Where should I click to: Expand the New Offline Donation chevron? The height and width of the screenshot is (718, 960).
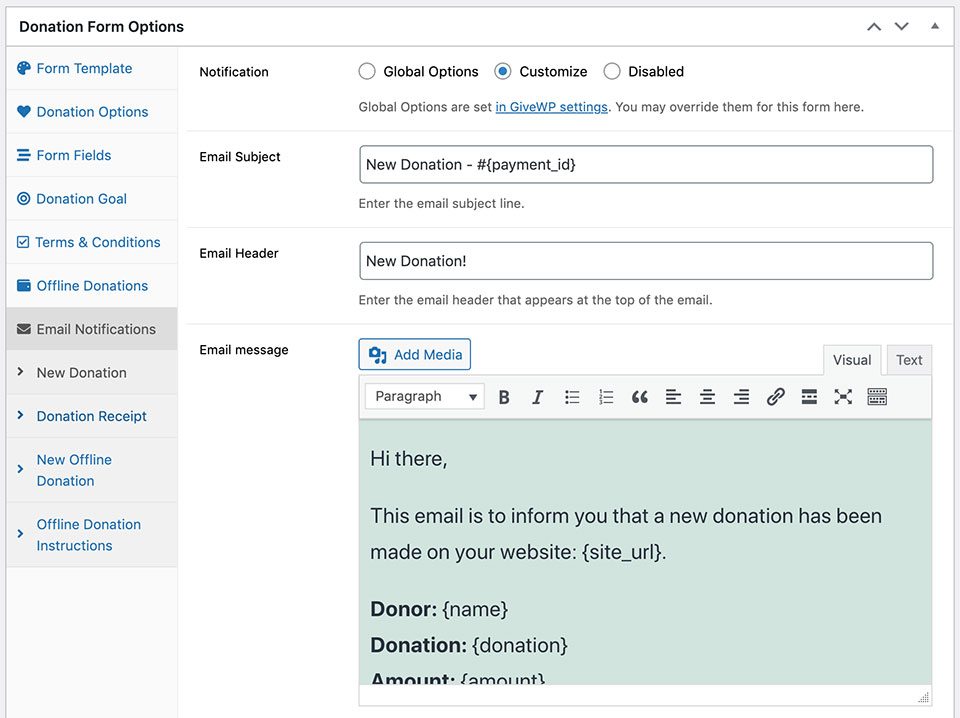pyautogui.click(x=20, y=469)
